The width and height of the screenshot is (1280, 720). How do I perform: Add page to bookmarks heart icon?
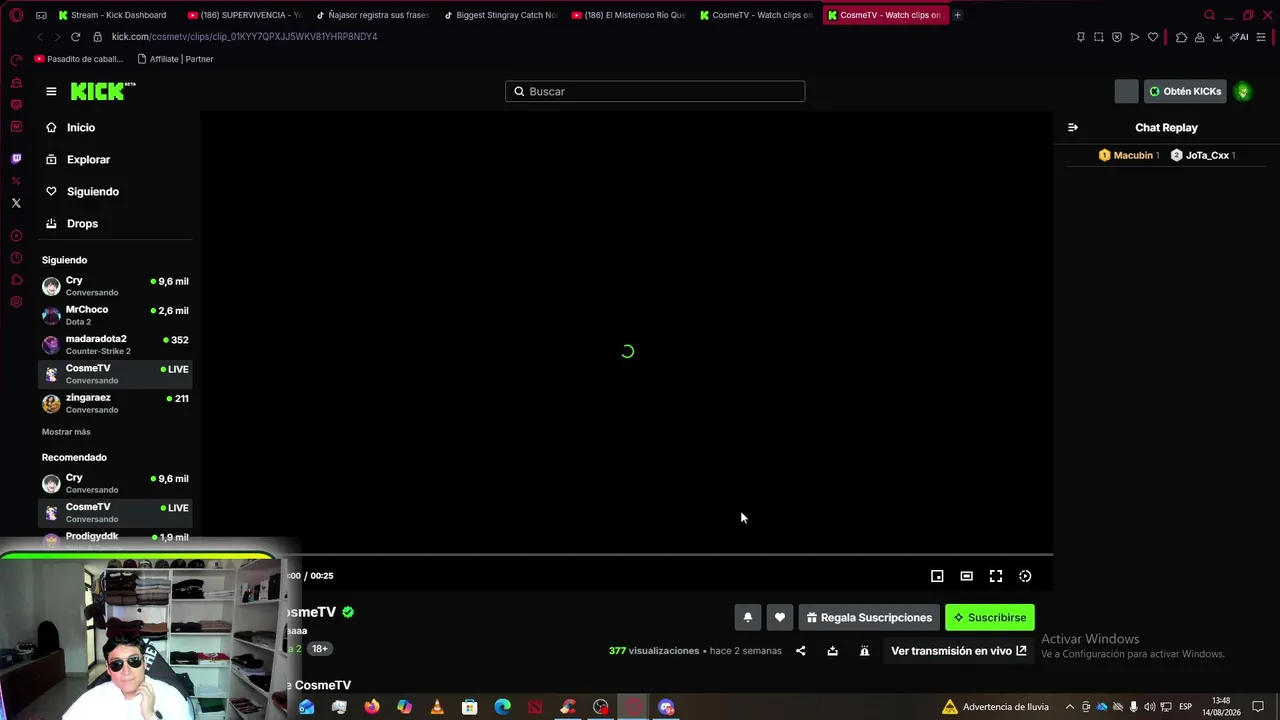(x=1153, y=37)
